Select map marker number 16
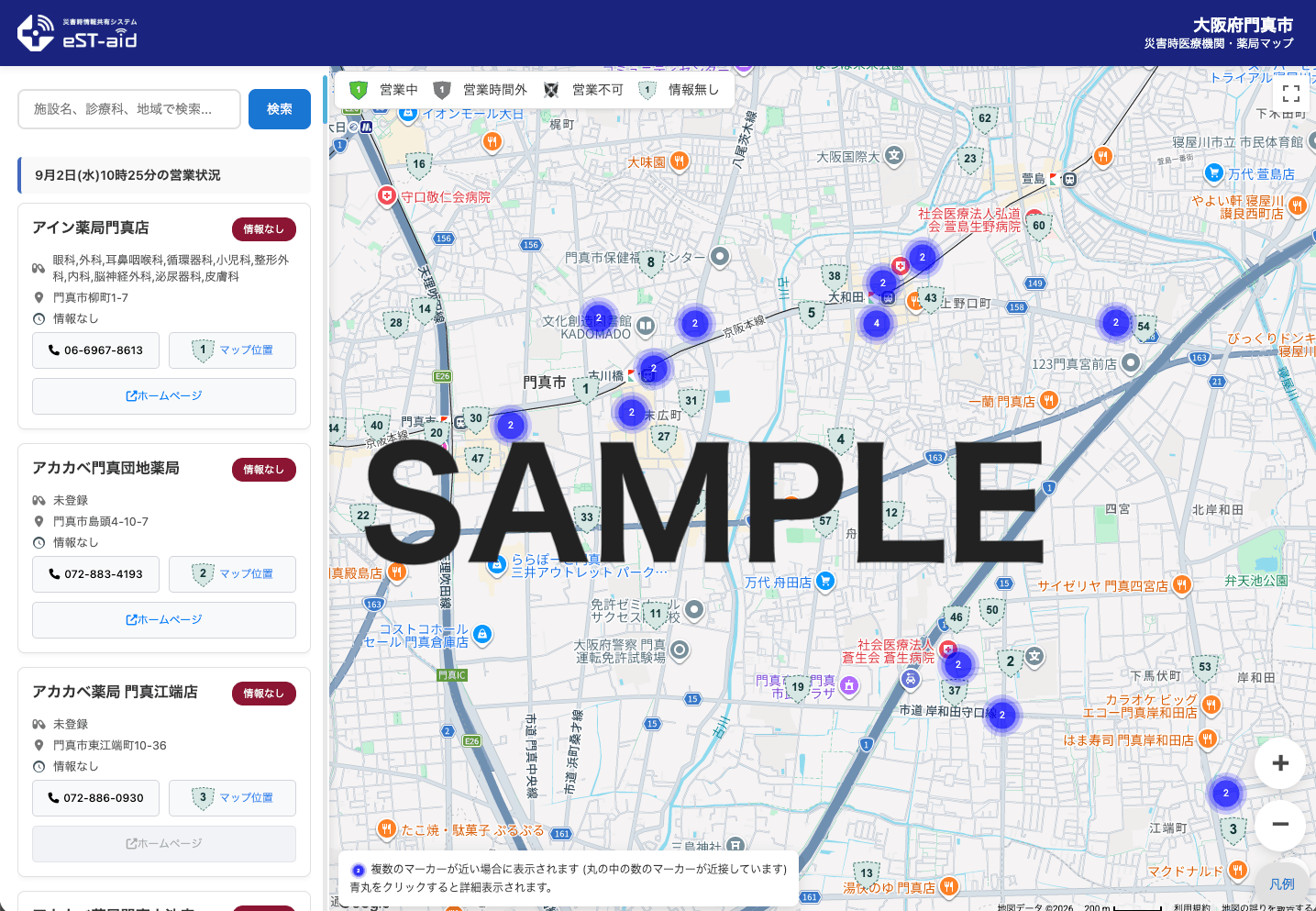The height and width of the screenshot is (911, 1316). pyautogui.click(x=419, y=165)
